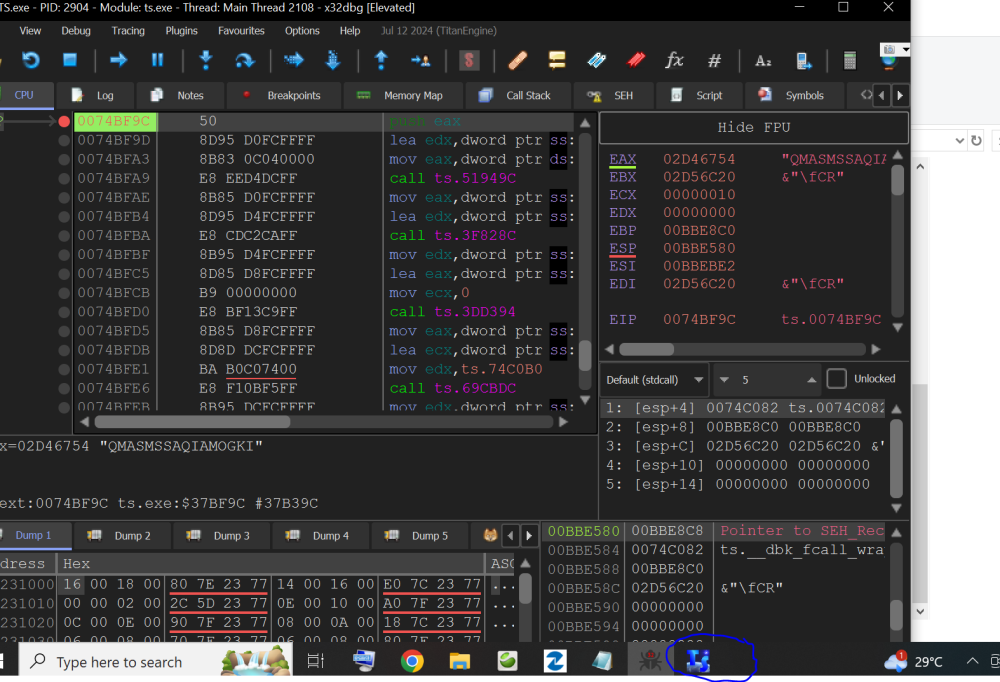Open the argument count dropdown showing 5
This screenshot has width=1000, height=682.
coord(766,380)
